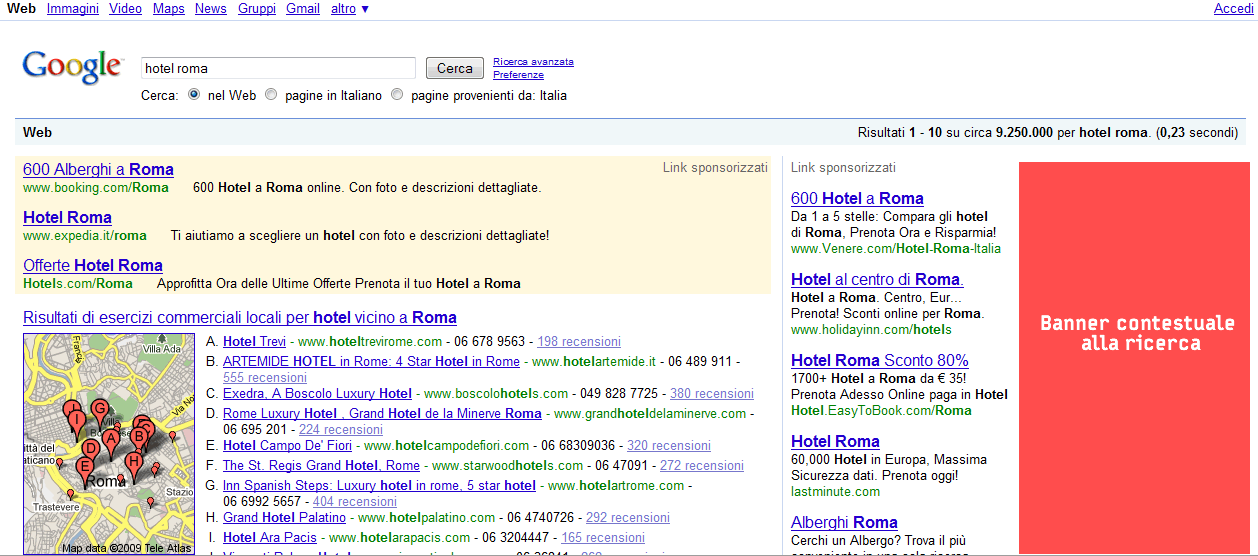Expand the 'altro' dropdown menu

pyautogui.click(x=349, y=9)
